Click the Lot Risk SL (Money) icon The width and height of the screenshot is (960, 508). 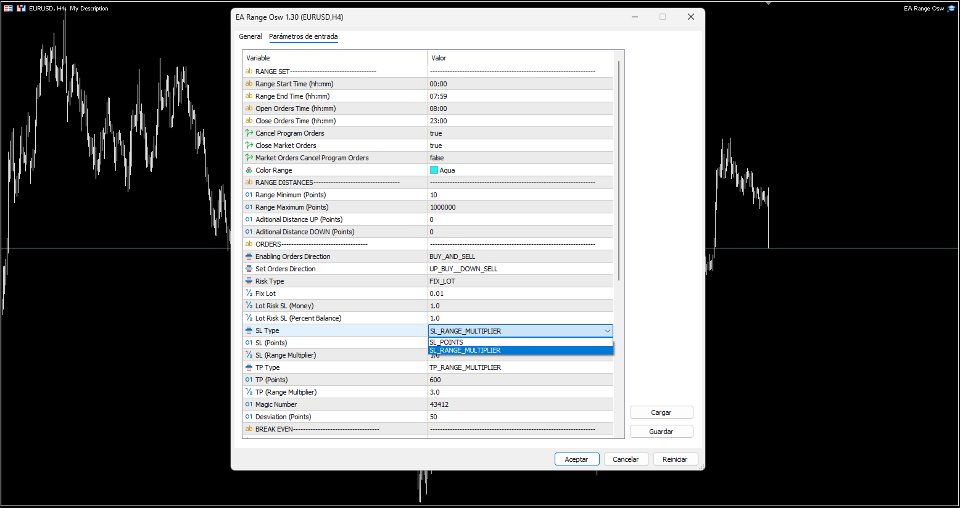[x=249, y=305]
